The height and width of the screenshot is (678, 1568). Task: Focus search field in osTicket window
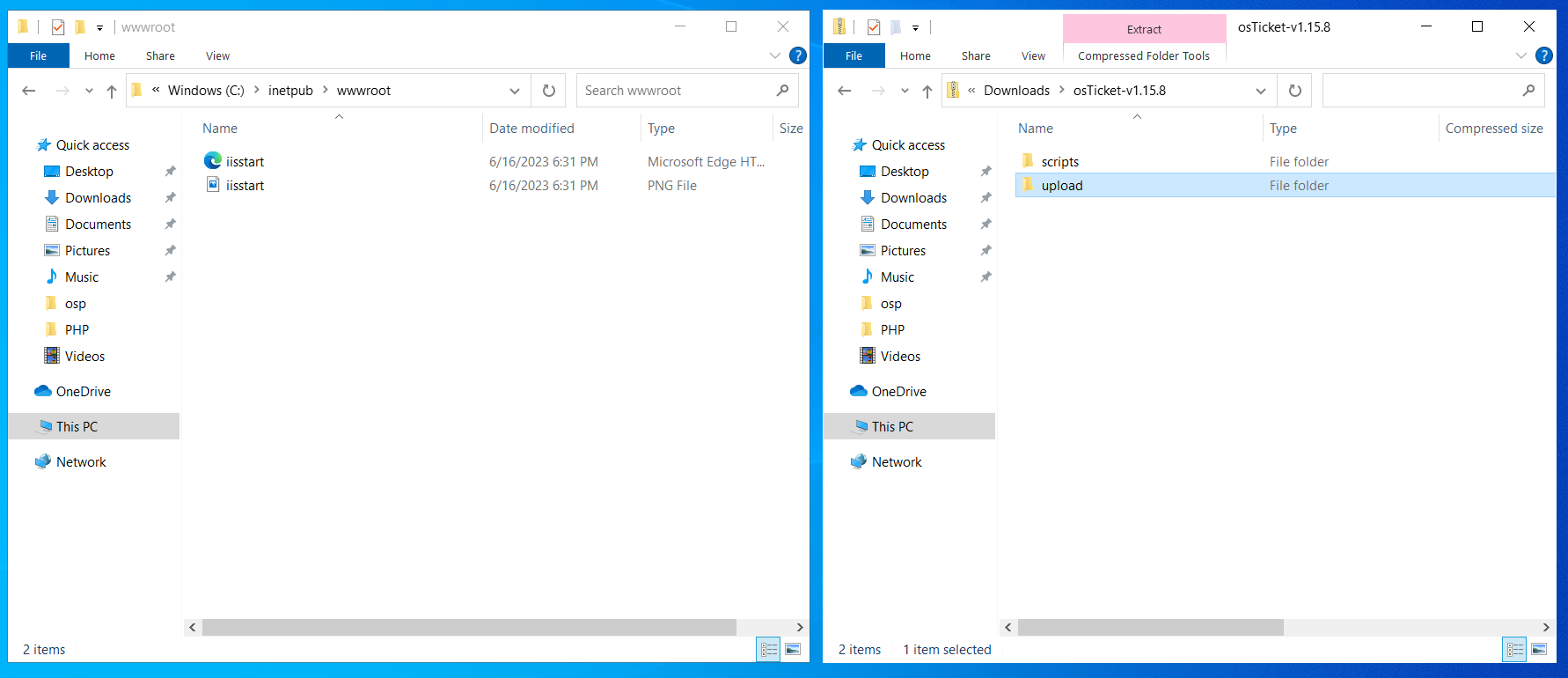tap(1421, 91)
